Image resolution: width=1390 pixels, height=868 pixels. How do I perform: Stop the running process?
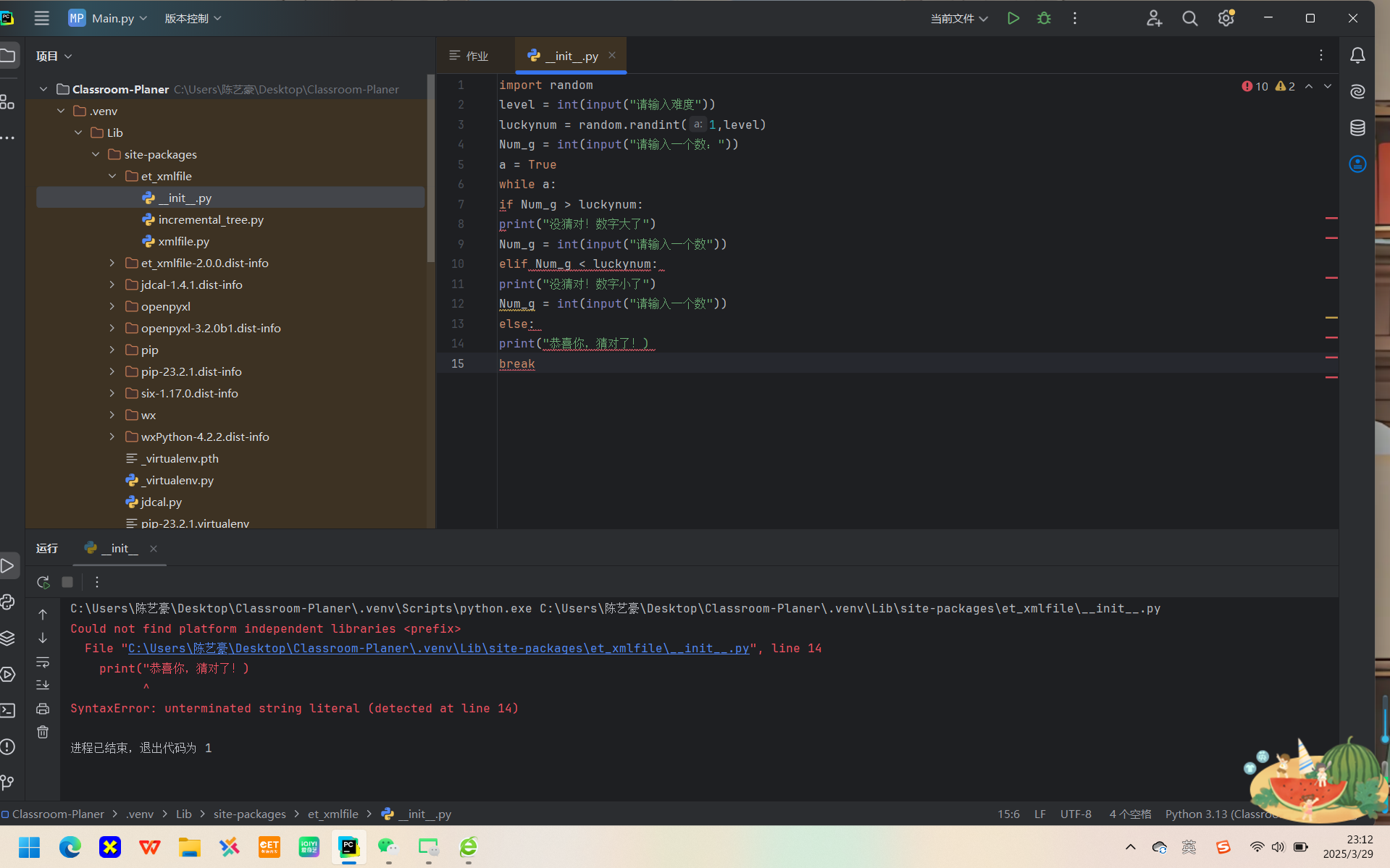pos(67,582)
